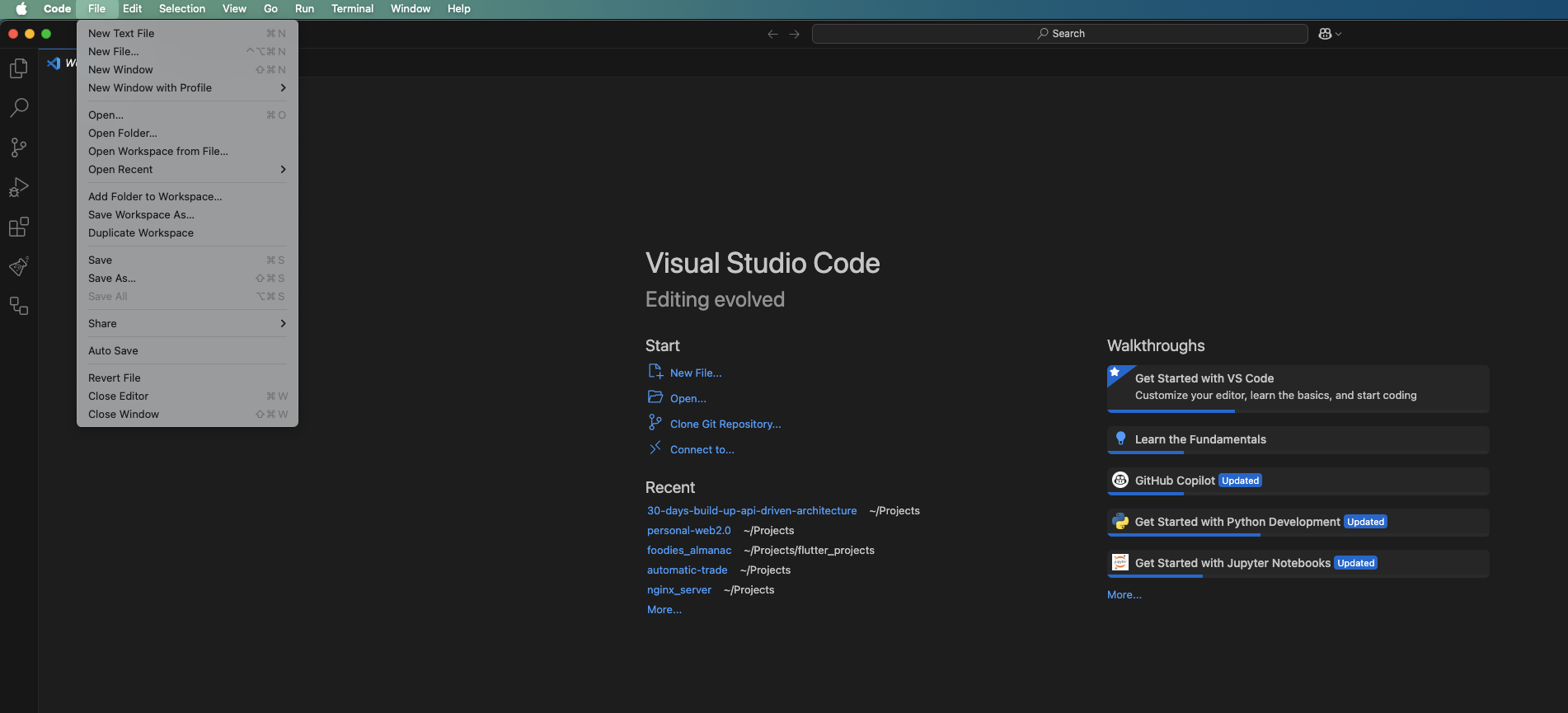Screen dimensions: 1568x713
Task: Open the Search view in activity bar
Action: [19, 108]
